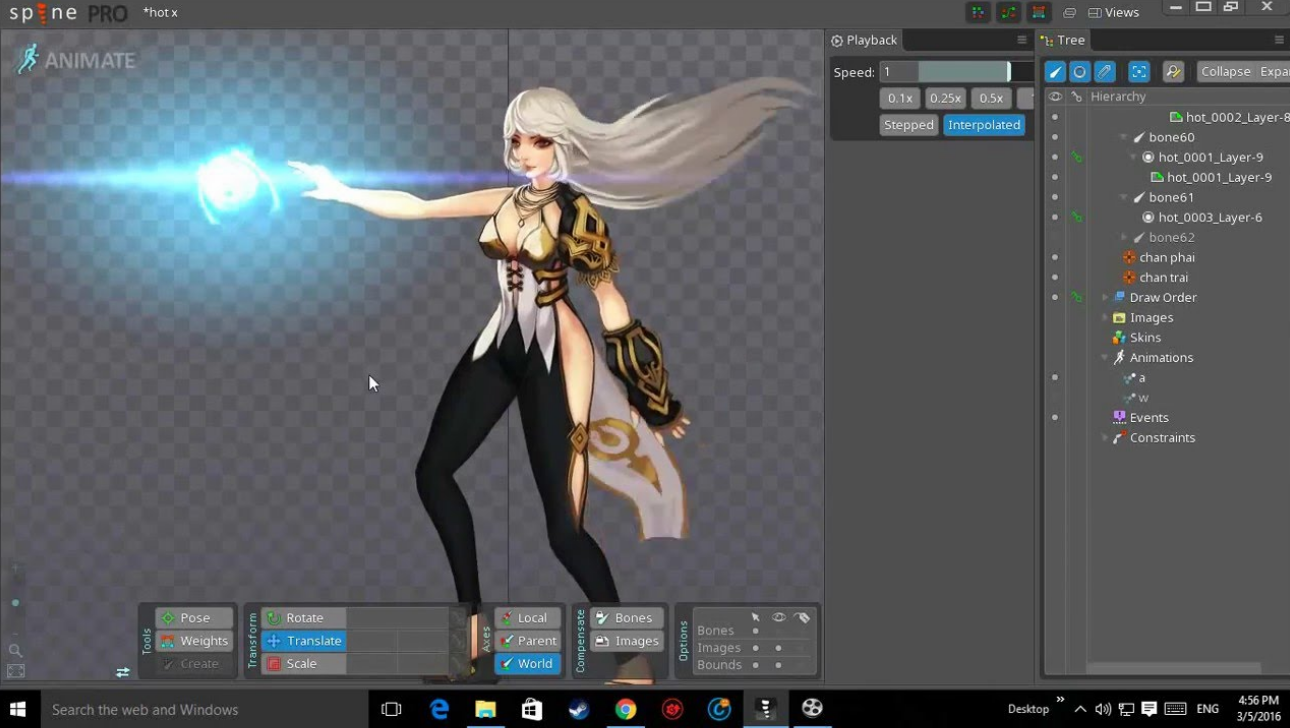The width and height of the screenshot is (1290, 728).
Task: Click the red bounding box icon in title bar
Action: point(1039,13)
